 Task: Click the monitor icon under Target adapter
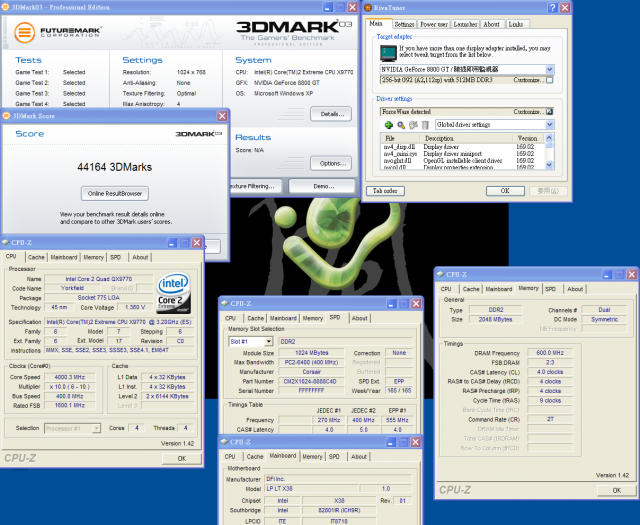[388, 53]
